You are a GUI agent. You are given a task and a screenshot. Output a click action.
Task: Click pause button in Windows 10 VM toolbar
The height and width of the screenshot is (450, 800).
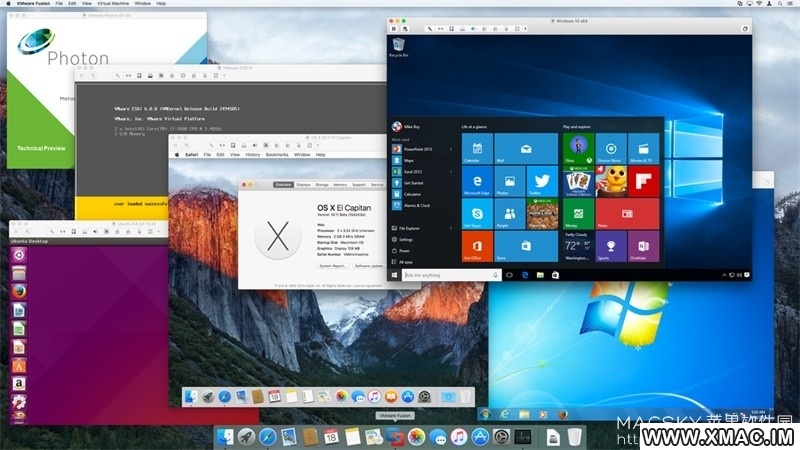394,29
